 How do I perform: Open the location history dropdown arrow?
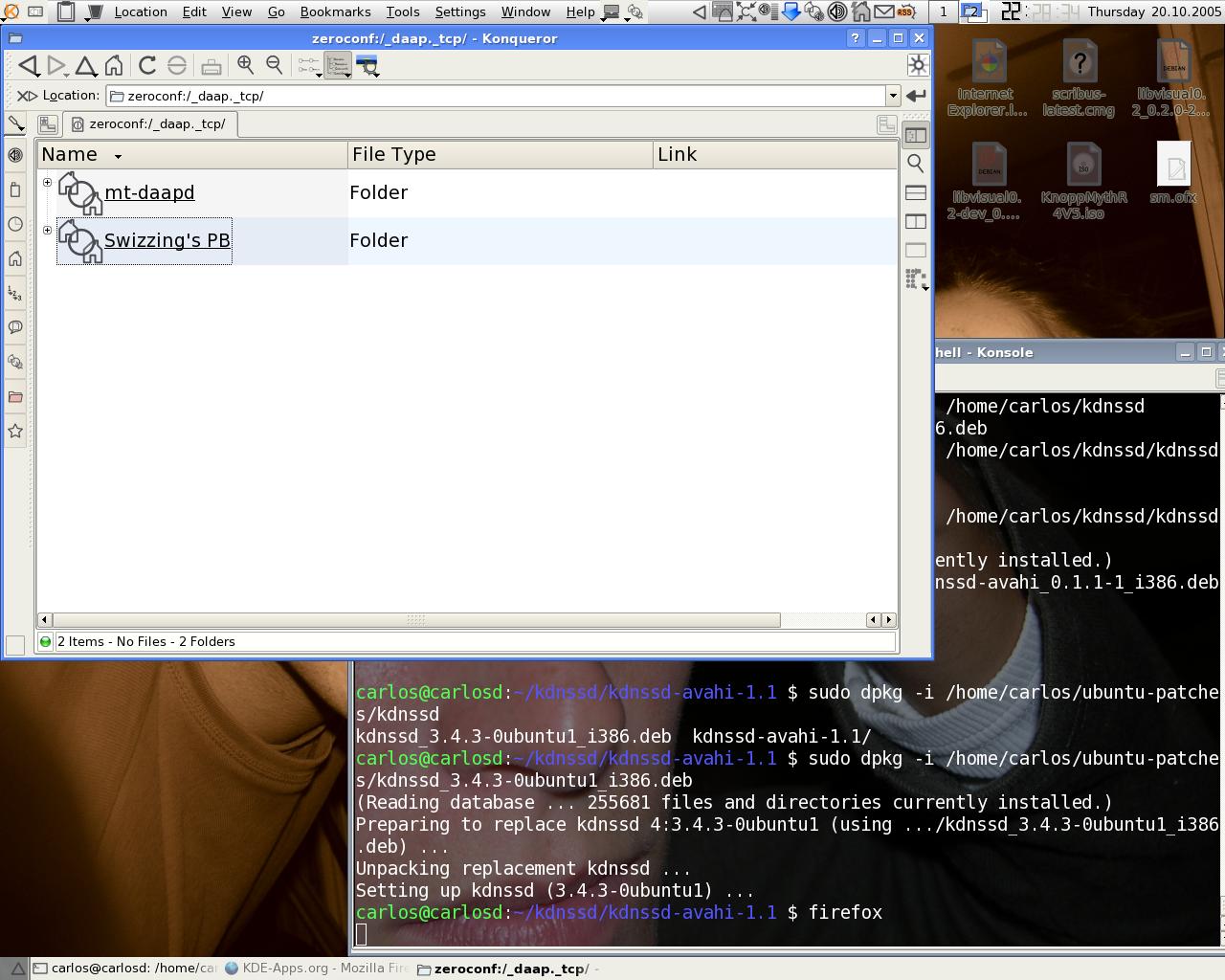click(893, 96)
